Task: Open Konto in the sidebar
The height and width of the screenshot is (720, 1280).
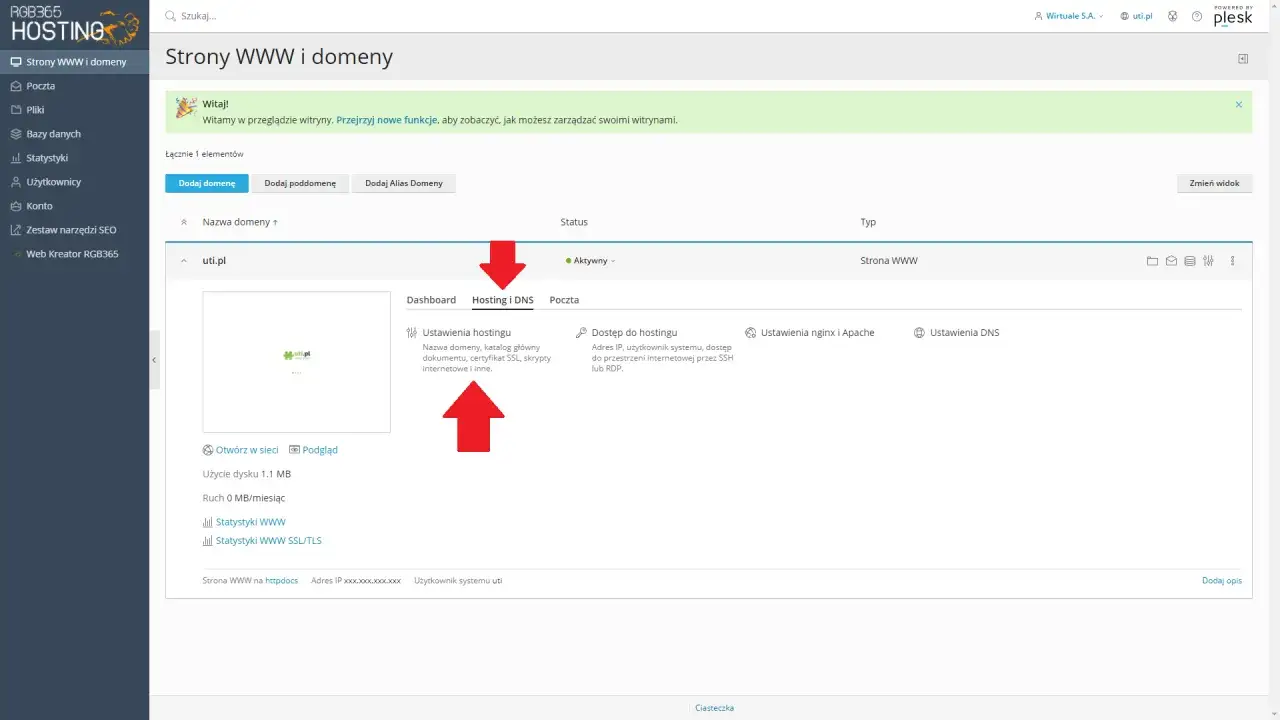Action: [74, 206]
